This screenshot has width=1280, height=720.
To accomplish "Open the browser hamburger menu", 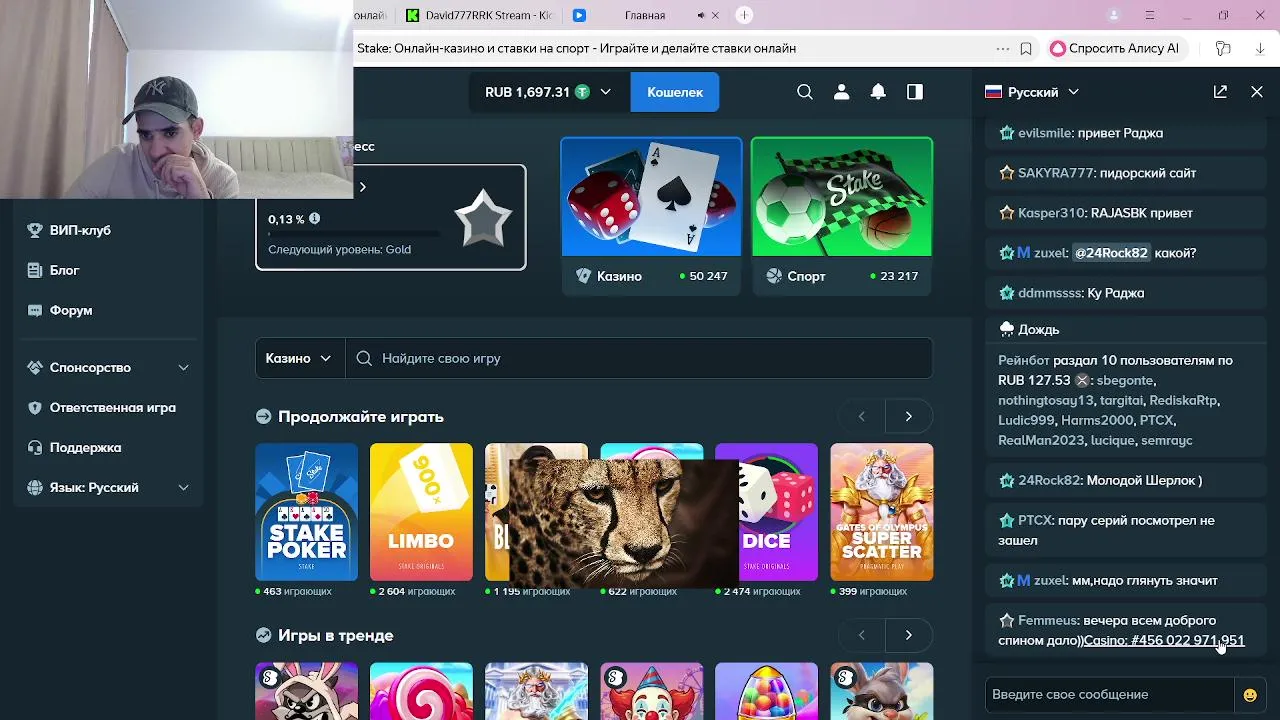I will click(x=1150, y=15).
